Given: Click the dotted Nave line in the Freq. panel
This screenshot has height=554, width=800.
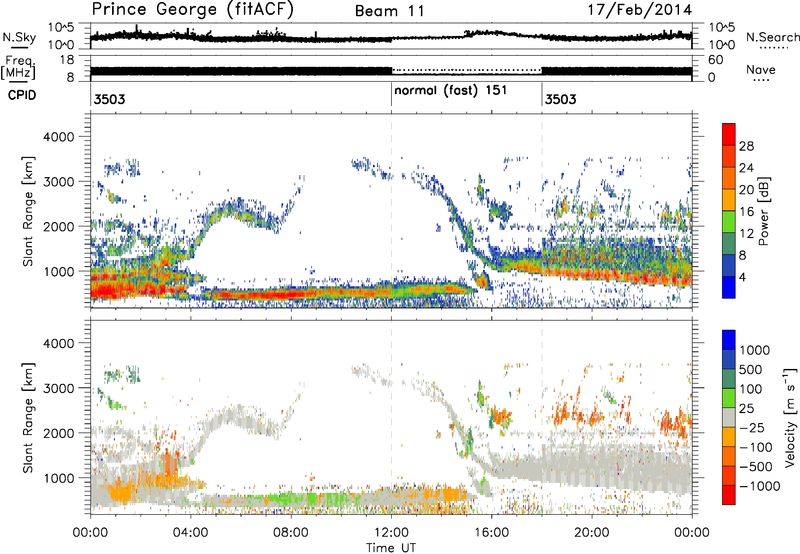Looking at the screenshot, I should [466, 70].
